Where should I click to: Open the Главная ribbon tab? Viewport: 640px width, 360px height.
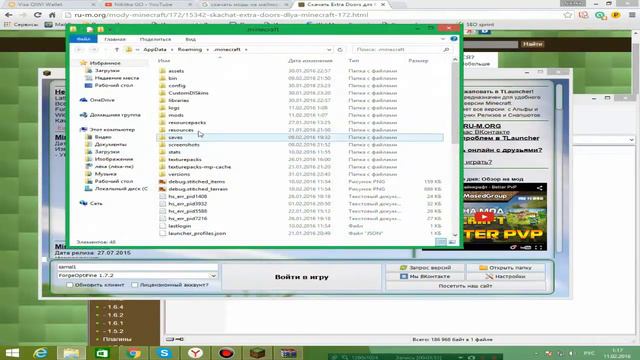click(x=115, y=39)
